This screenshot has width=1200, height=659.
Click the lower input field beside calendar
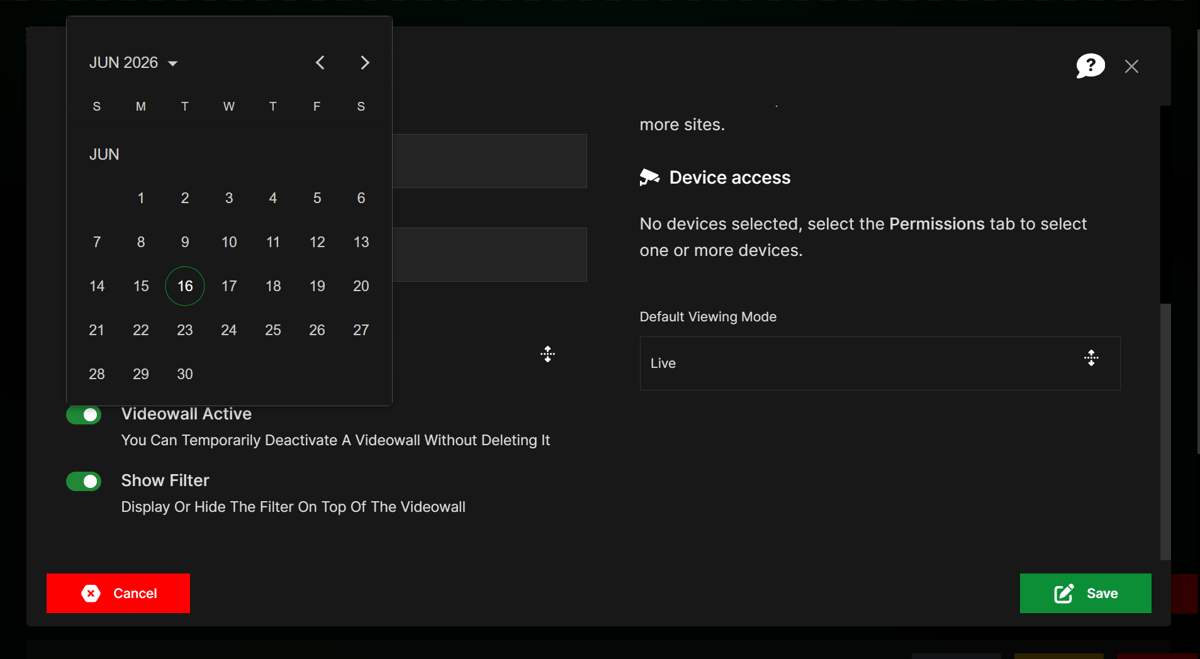tap(489, 255)
